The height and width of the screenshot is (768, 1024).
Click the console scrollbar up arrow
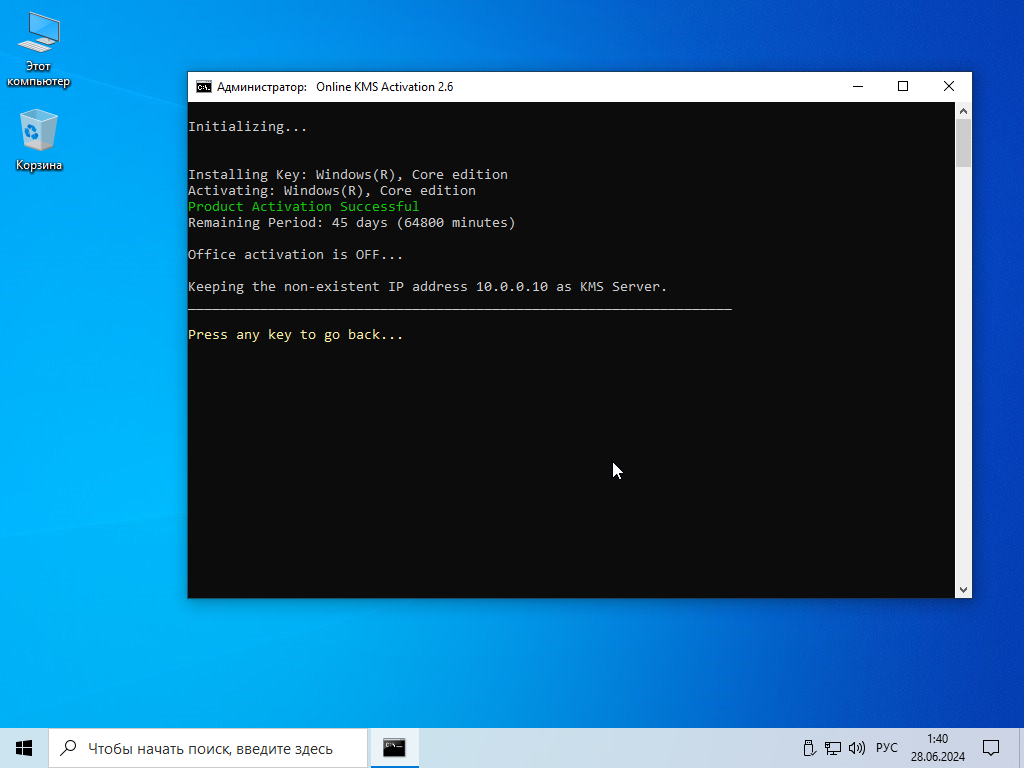point(963,110)
